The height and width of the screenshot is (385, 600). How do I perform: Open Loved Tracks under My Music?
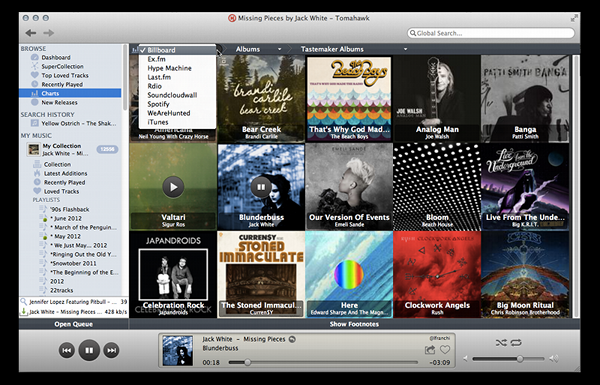61,191
